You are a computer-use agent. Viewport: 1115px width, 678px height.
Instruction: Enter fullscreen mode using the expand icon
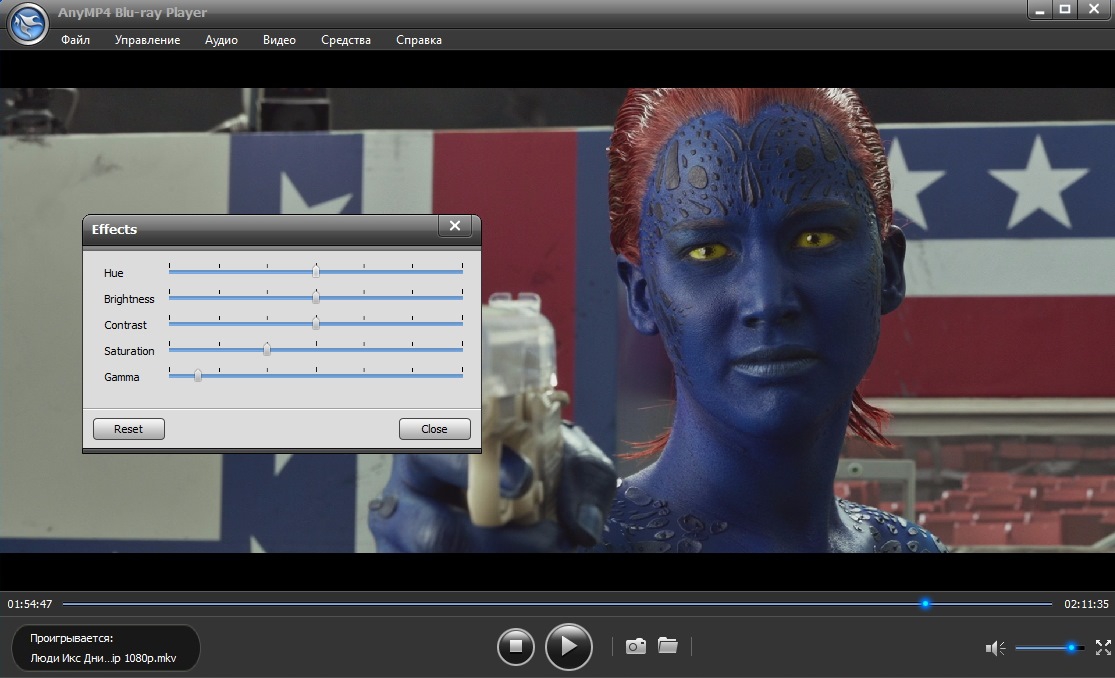tap(1103, 648)
